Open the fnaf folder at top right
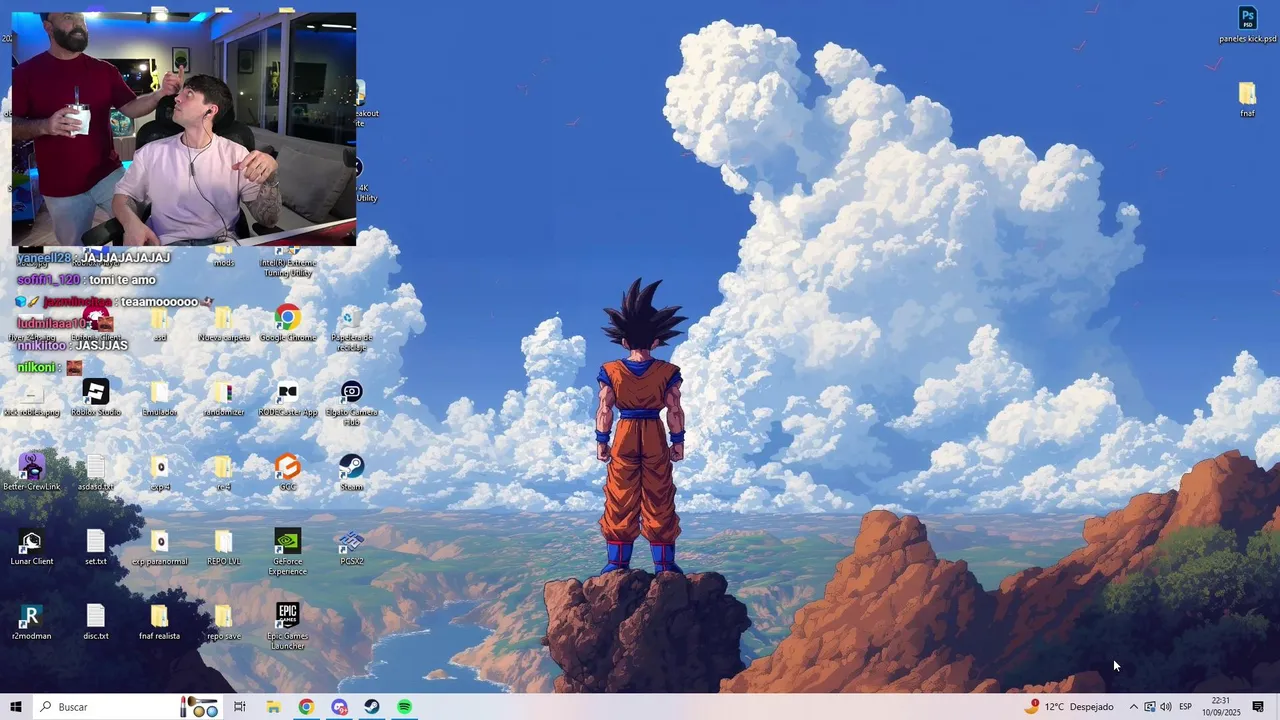 tap(1247, 100)
